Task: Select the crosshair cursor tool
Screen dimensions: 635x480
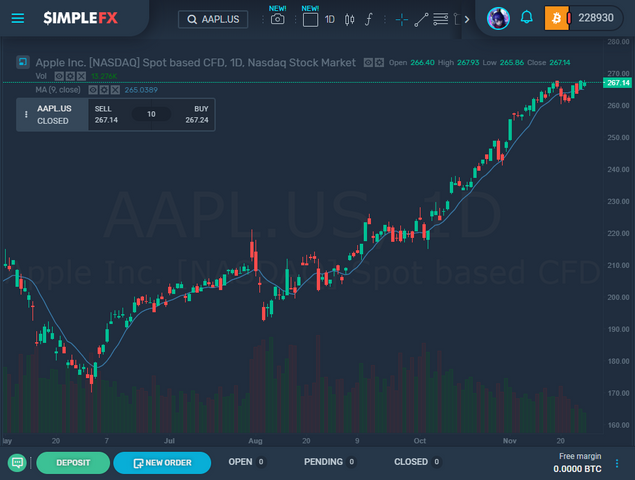Action: (401, 19)
